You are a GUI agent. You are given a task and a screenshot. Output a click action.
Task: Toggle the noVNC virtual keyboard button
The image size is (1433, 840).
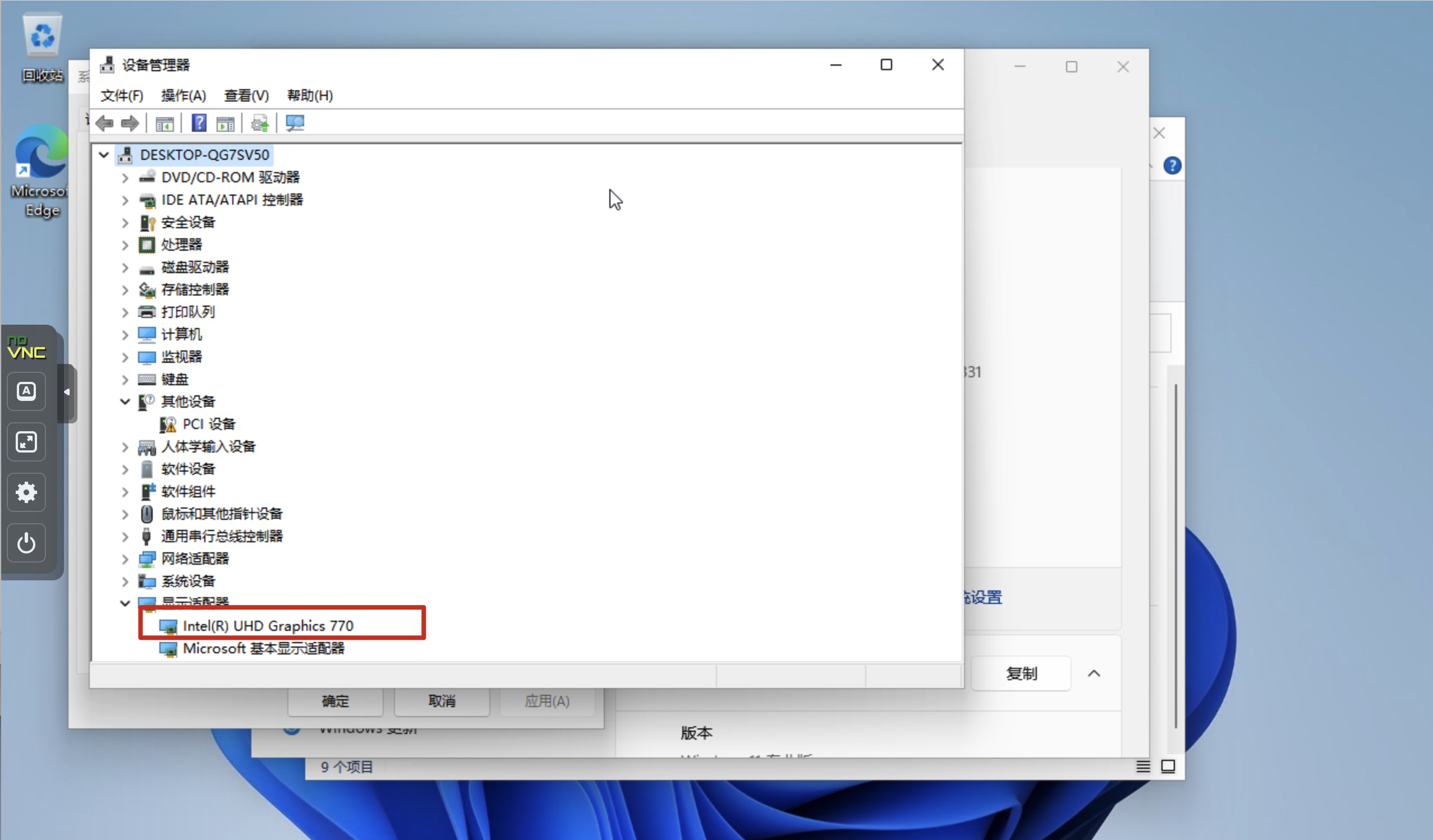tap(26, 391)
